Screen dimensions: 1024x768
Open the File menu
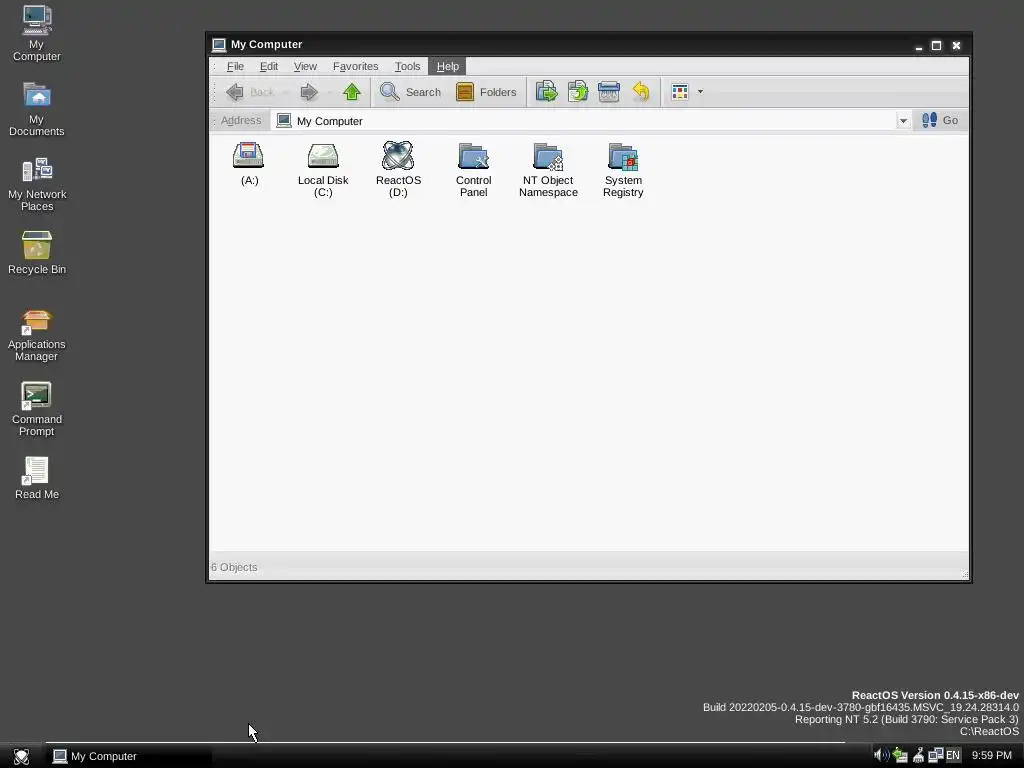pyautogui.click(x=235, y=66)
